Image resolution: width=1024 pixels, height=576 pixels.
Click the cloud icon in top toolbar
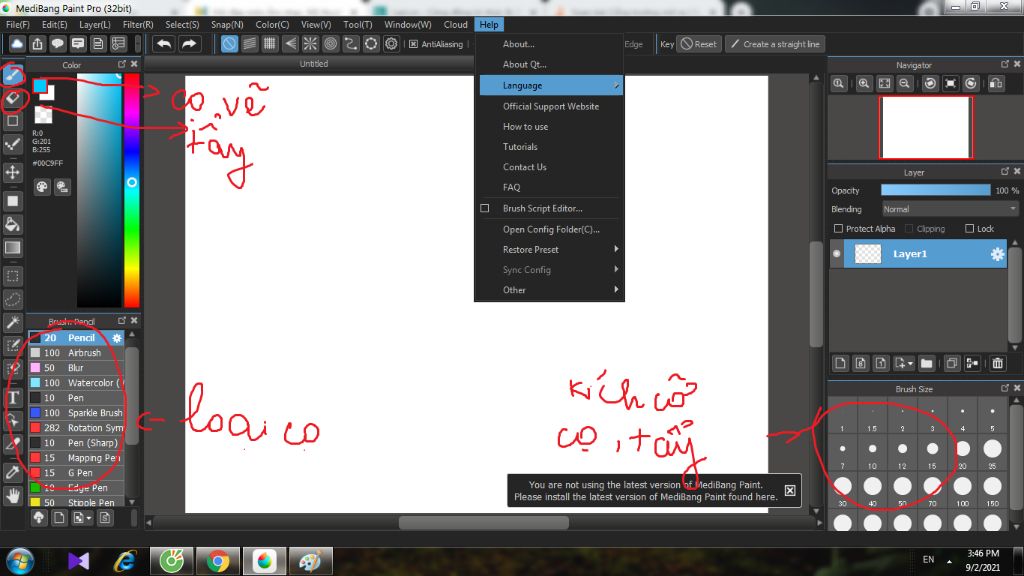tap(17, 44)
